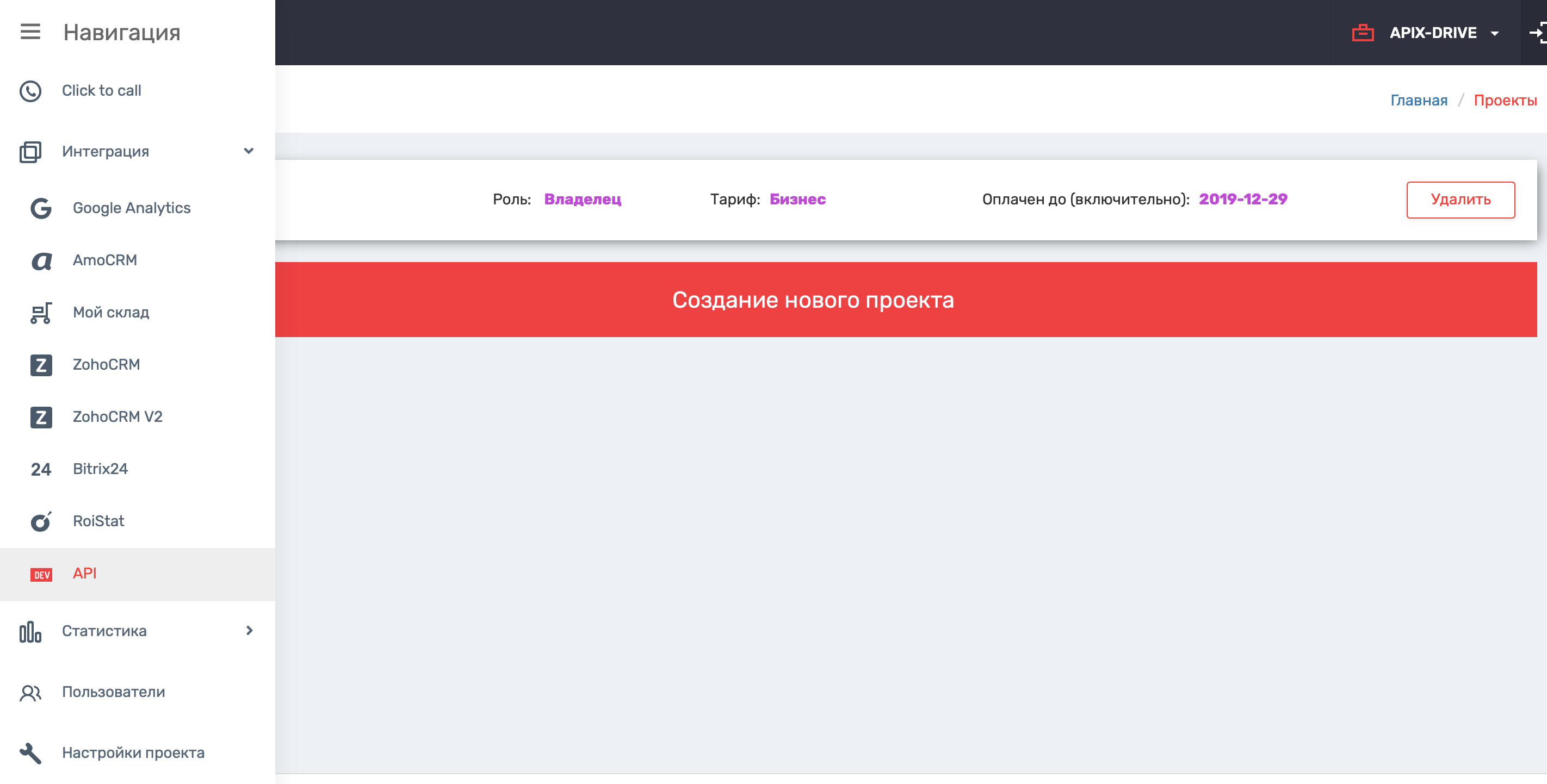The height and width of the screenshot is (784, 1547).
Task: Click the Click to call icon
Action: [x=30, y=90]
